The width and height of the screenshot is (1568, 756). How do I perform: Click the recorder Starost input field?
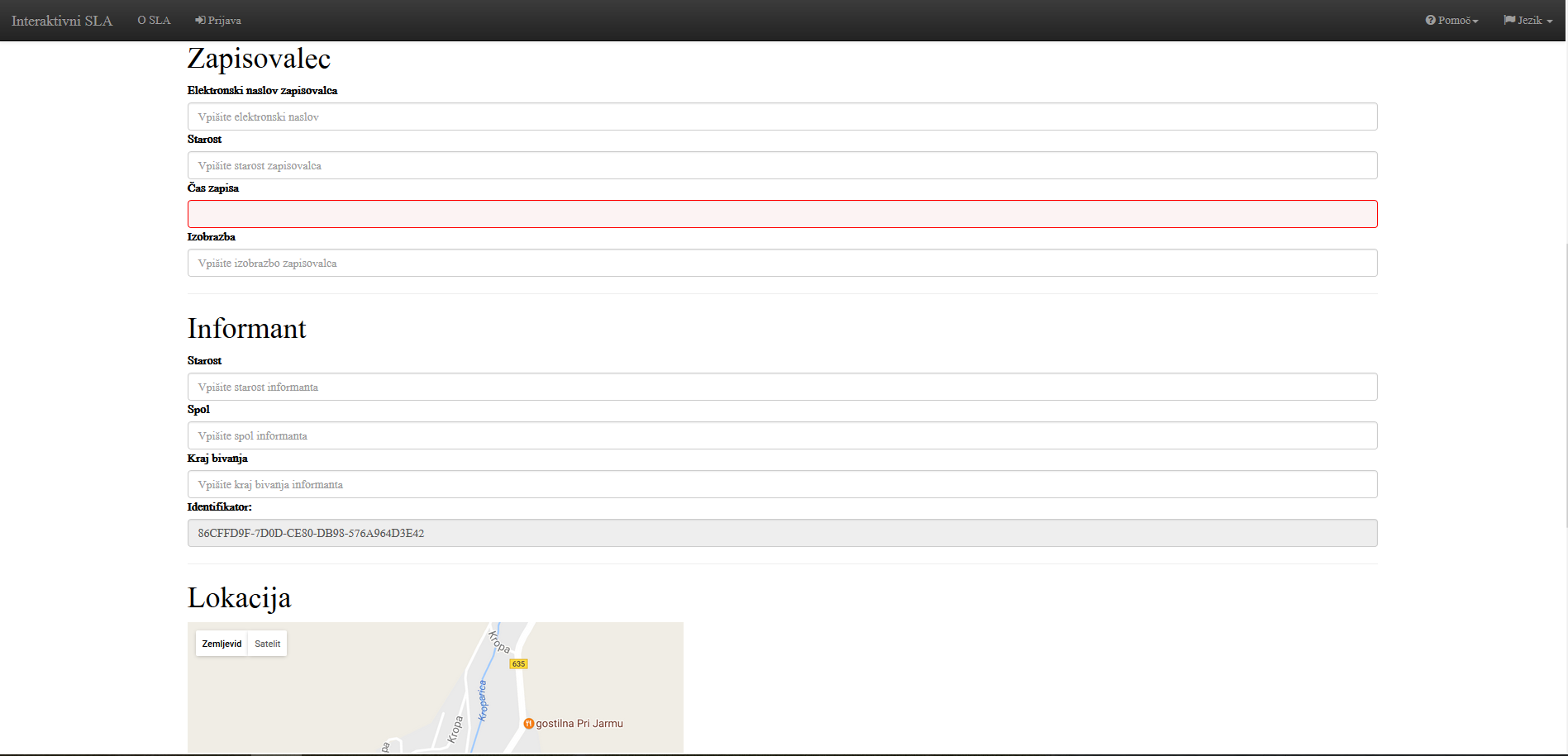pos(782,165)
